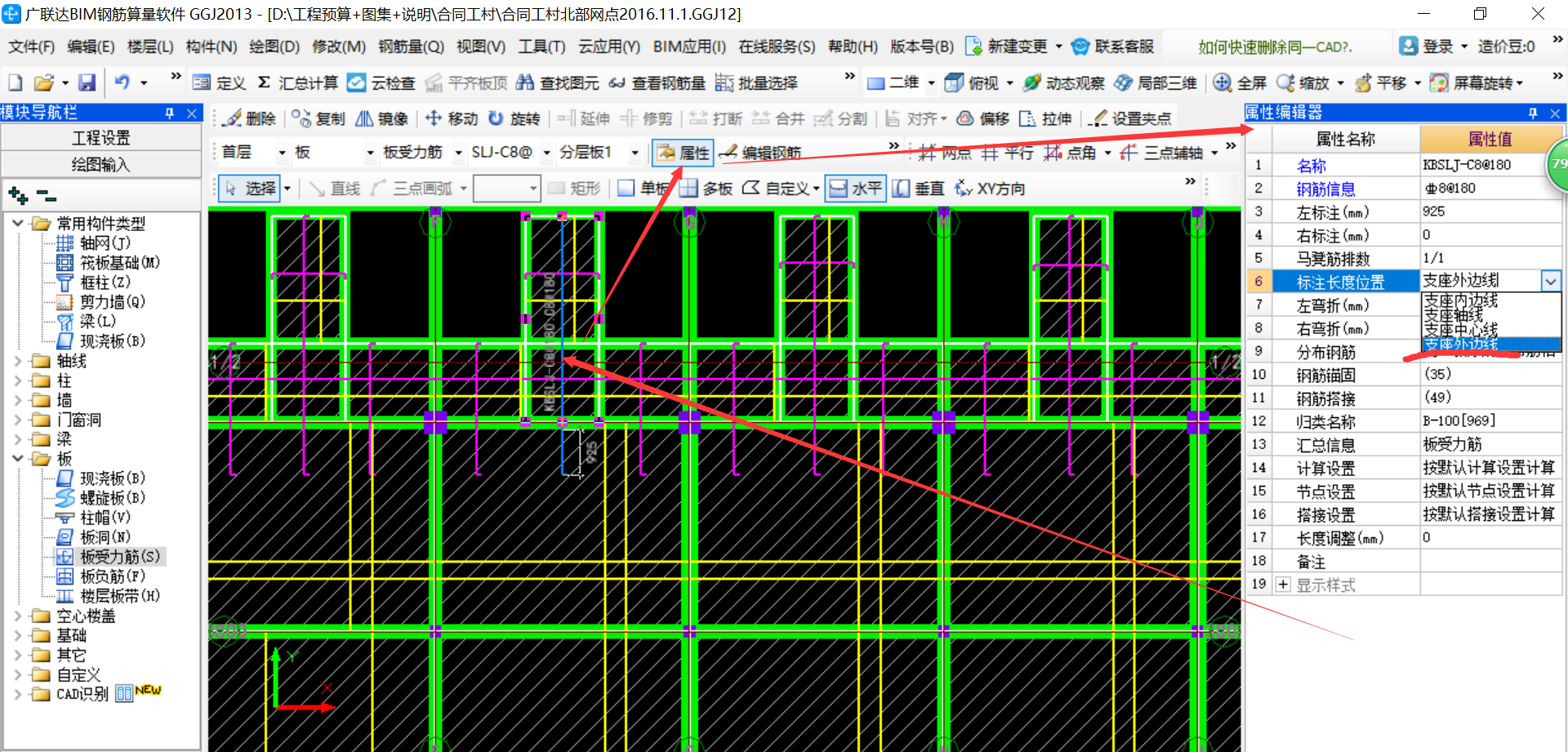Image resolution: width=1568 pixels, height=752 pixels.
Task: Start 动态观察 dynamic orbit
Action: [1063, 82]
